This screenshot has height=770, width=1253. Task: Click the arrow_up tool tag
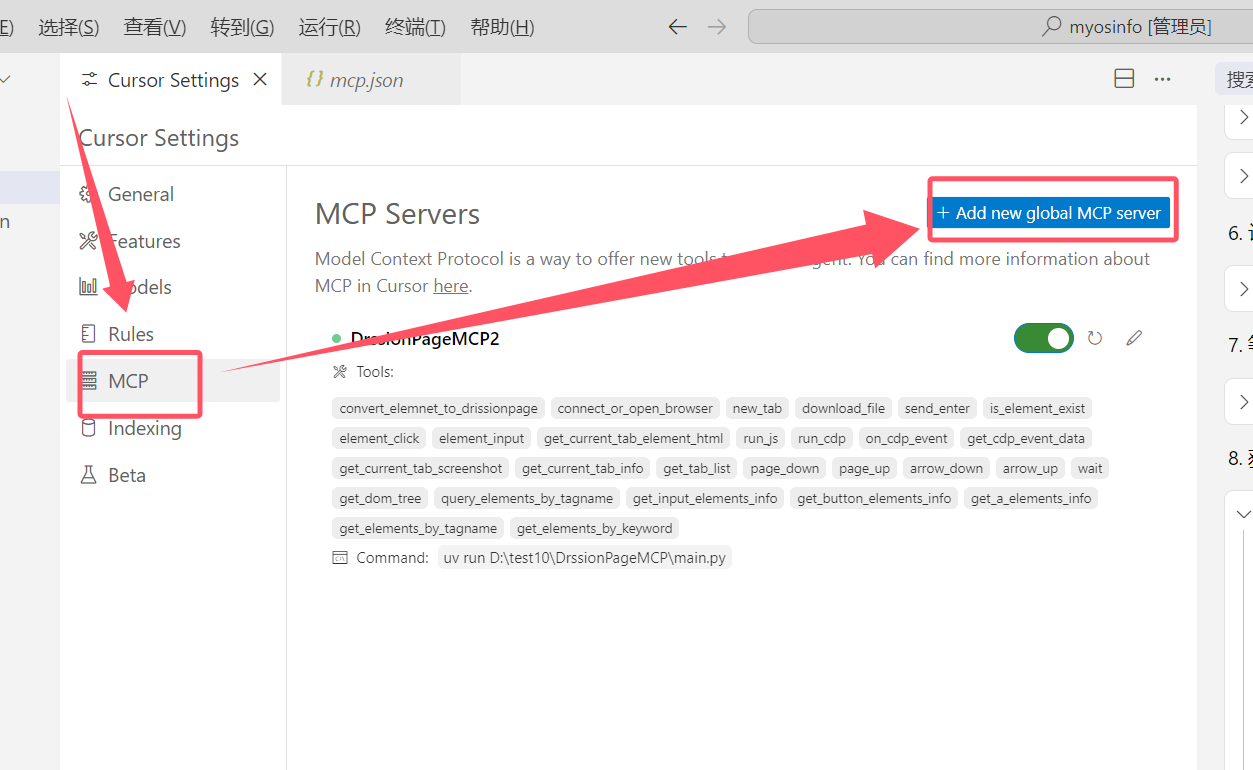pyautogui.click(x=1030, y=468)
